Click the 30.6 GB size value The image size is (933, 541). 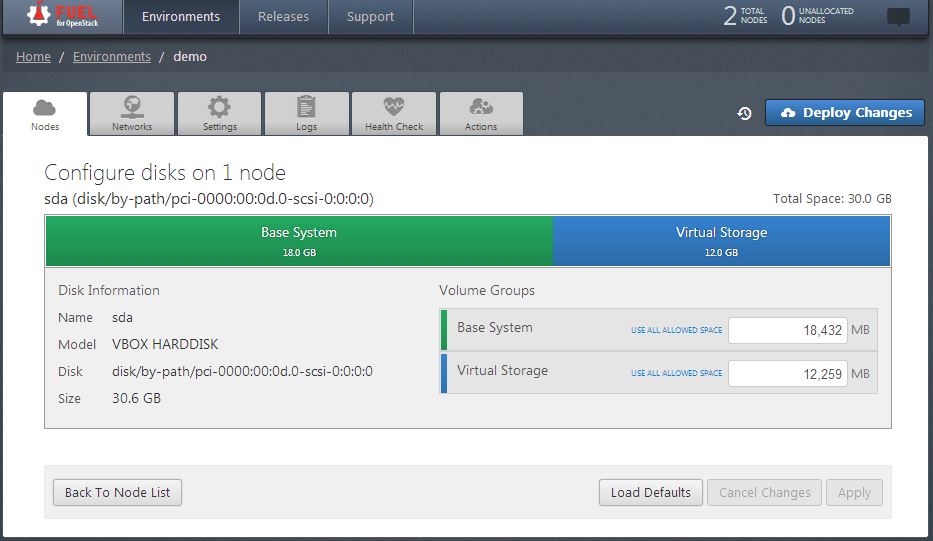pos(136,398)
